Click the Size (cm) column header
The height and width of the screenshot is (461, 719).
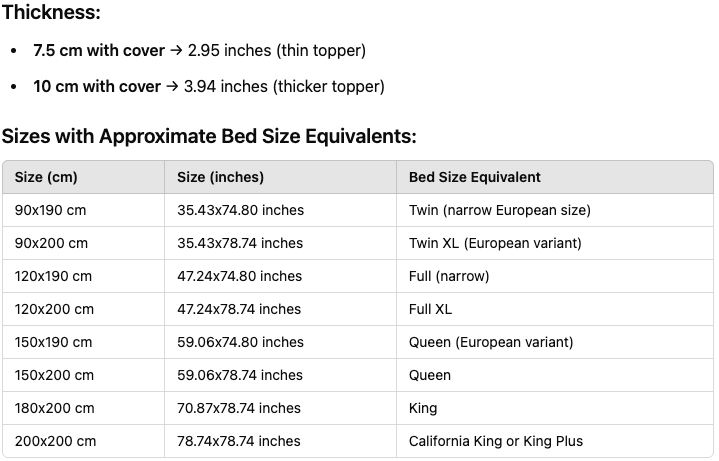[x=46, y=177]
